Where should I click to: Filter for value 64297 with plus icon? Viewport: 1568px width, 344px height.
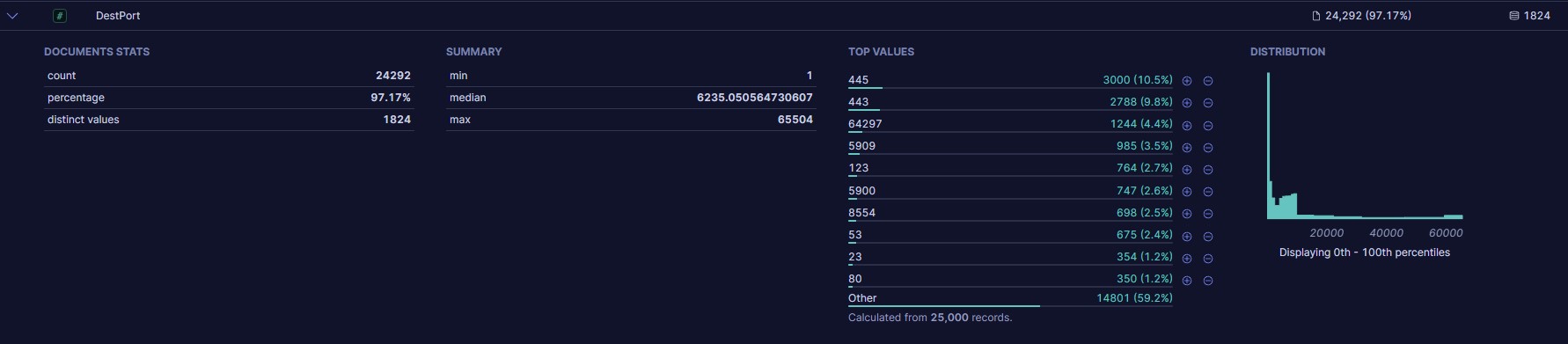tap(1187, 125)
